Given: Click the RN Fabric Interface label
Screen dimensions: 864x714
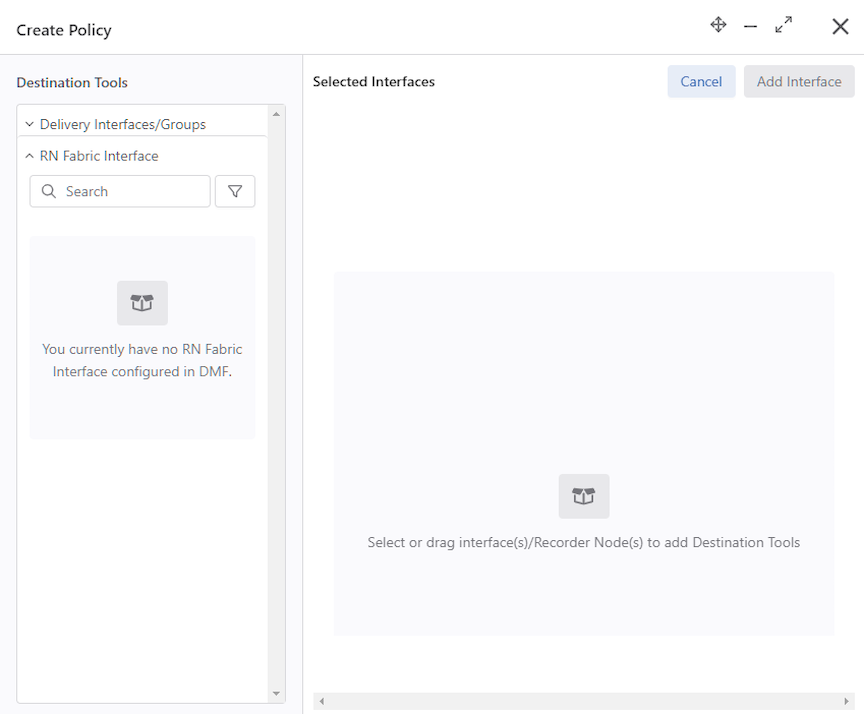Looking at the screenshot, I should click(x=99, y=156).
